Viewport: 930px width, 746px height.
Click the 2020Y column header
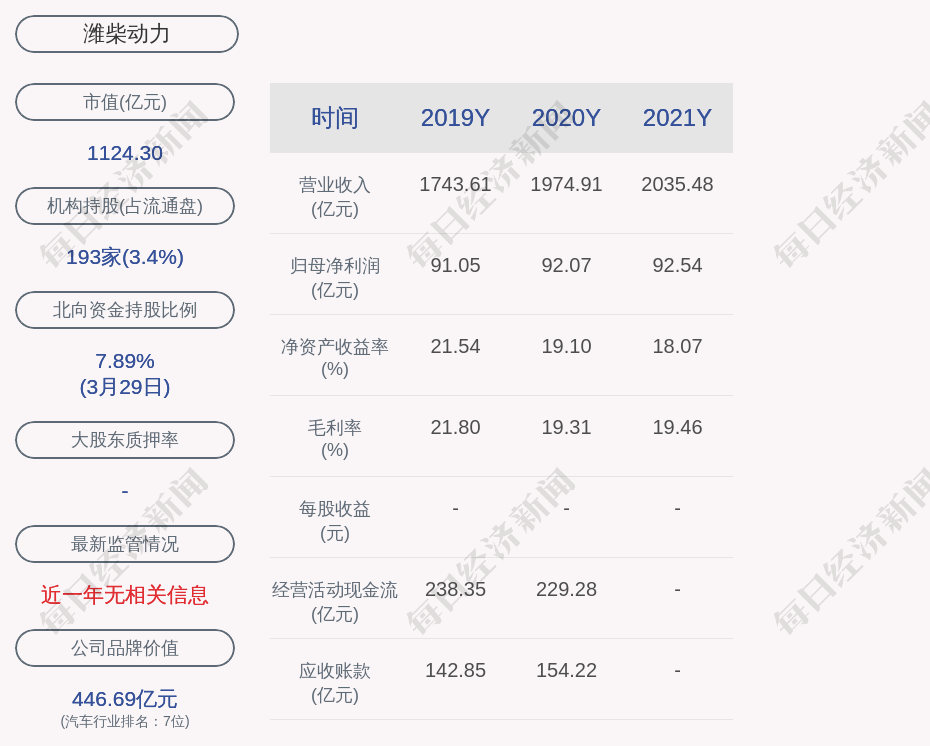click(566, 117)
